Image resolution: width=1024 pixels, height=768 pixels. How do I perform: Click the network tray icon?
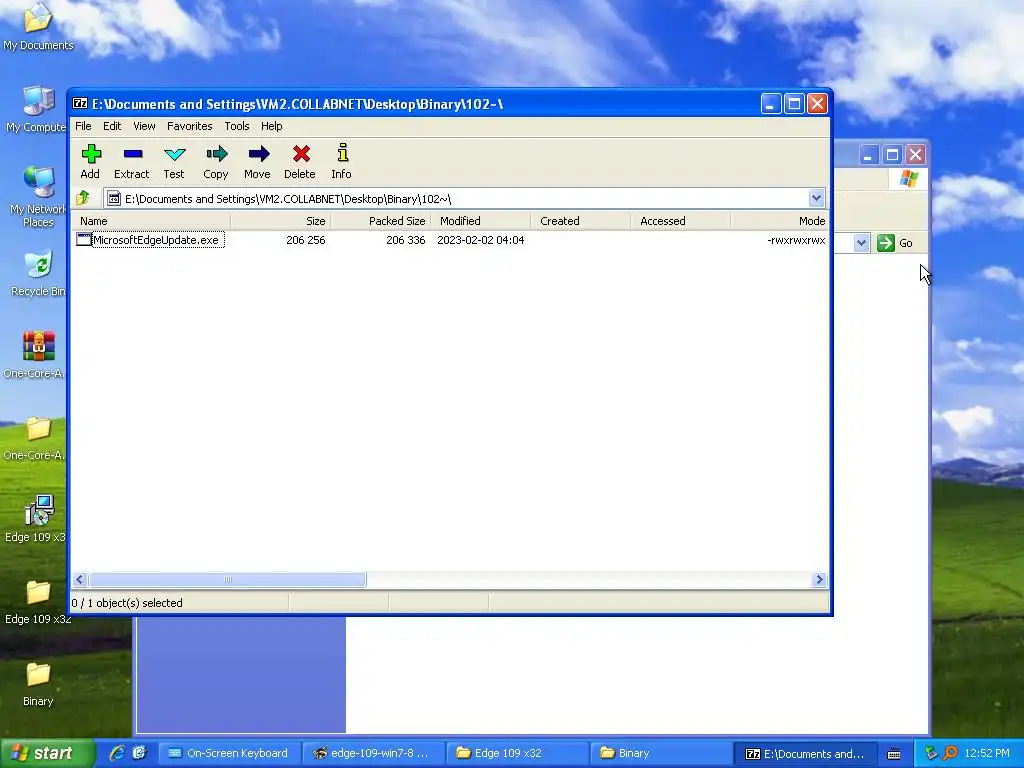click(931, 753)
